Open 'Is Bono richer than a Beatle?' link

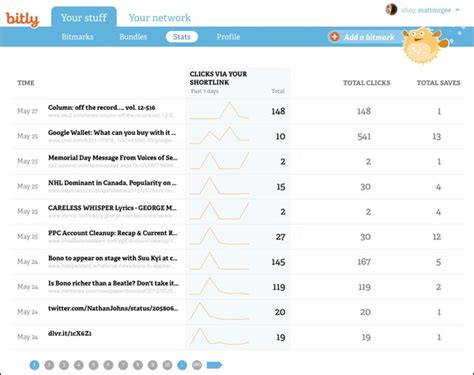click(113, 283)
